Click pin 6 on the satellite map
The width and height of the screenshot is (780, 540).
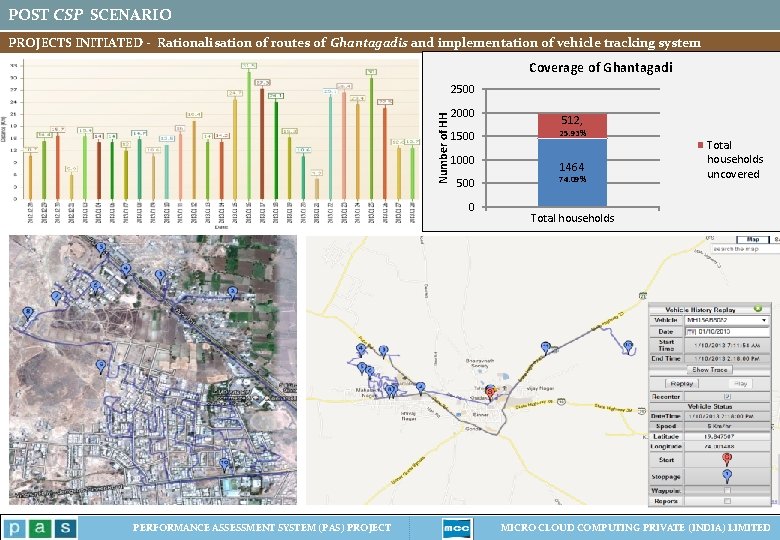pyautogui.click(x=96, y=286)
